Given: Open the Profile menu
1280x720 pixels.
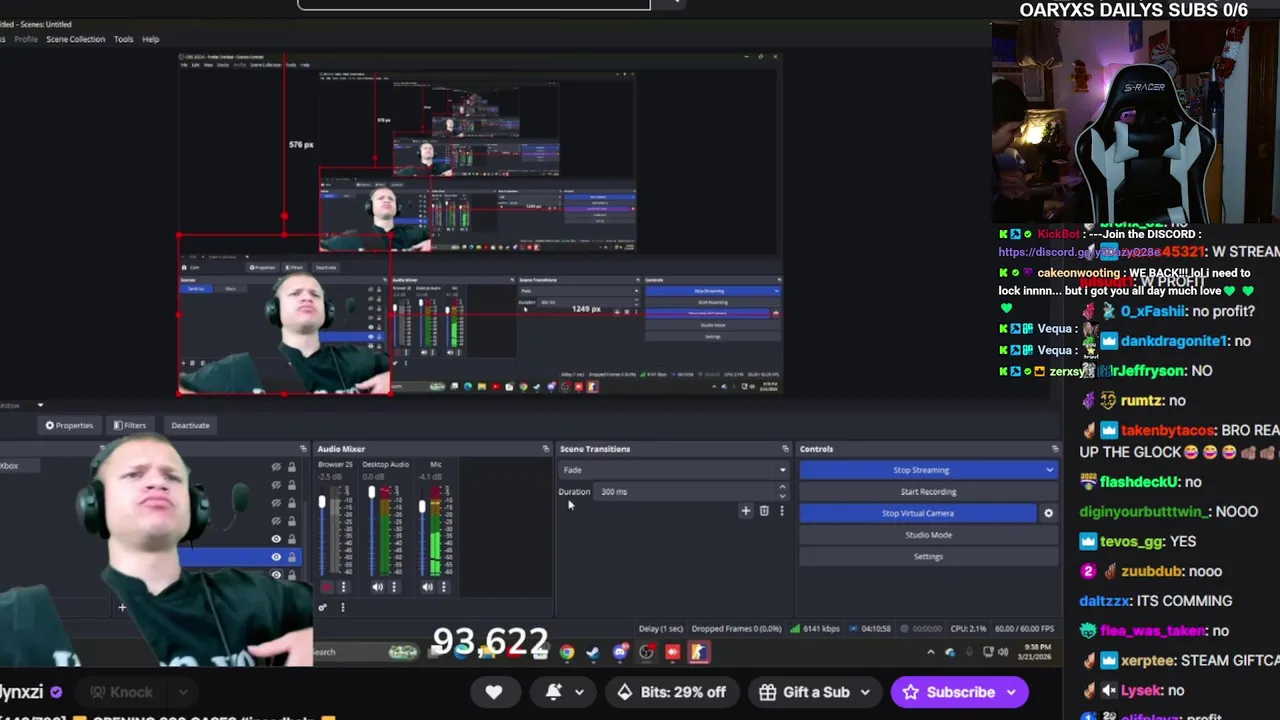Looking at the screenshot, I should (x=26, y=39).
